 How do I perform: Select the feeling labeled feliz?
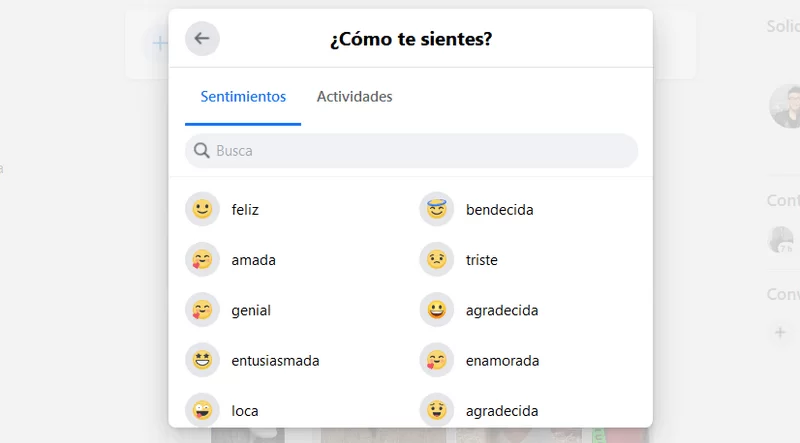245,209
